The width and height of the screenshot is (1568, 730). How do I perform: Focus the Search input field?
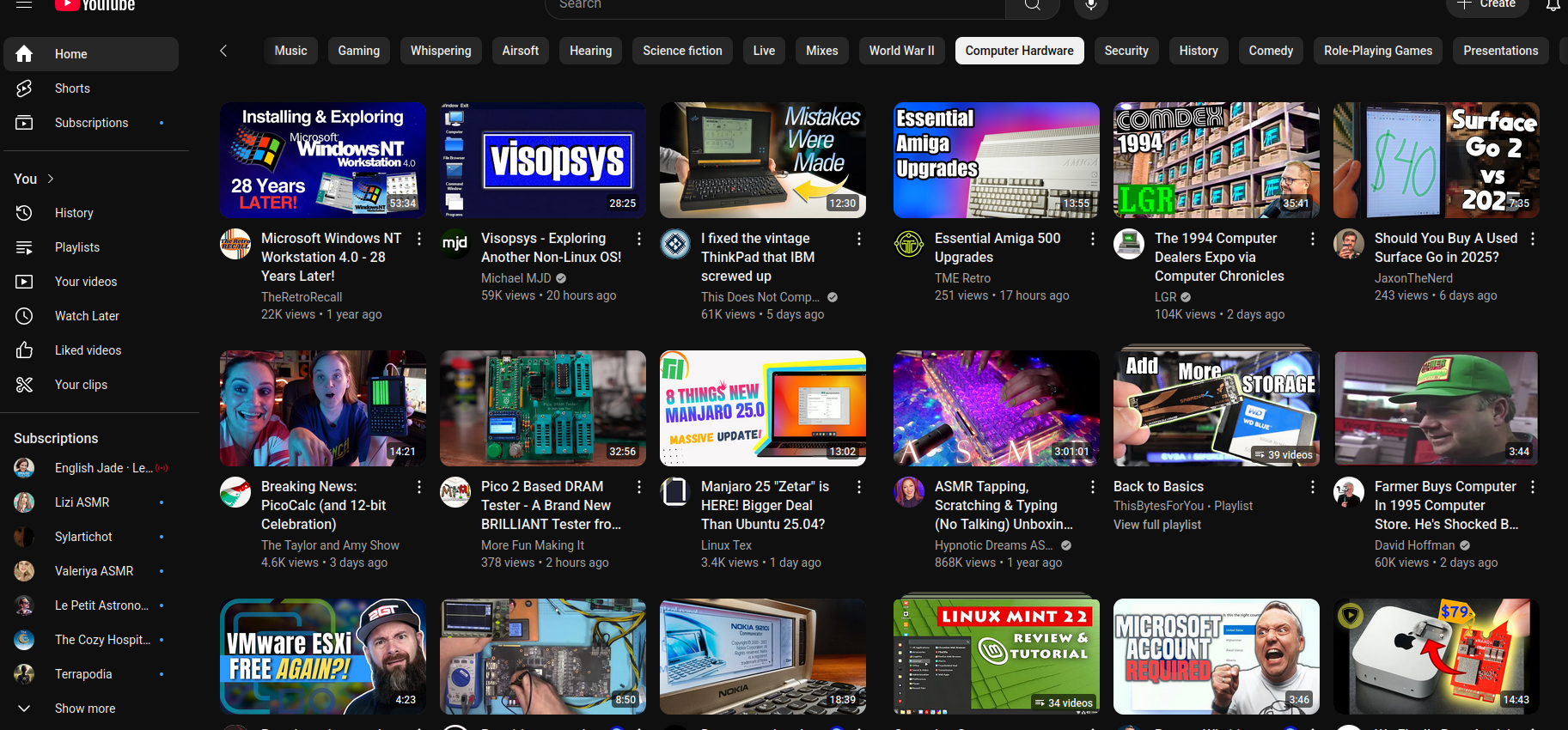tap(775, 5)
